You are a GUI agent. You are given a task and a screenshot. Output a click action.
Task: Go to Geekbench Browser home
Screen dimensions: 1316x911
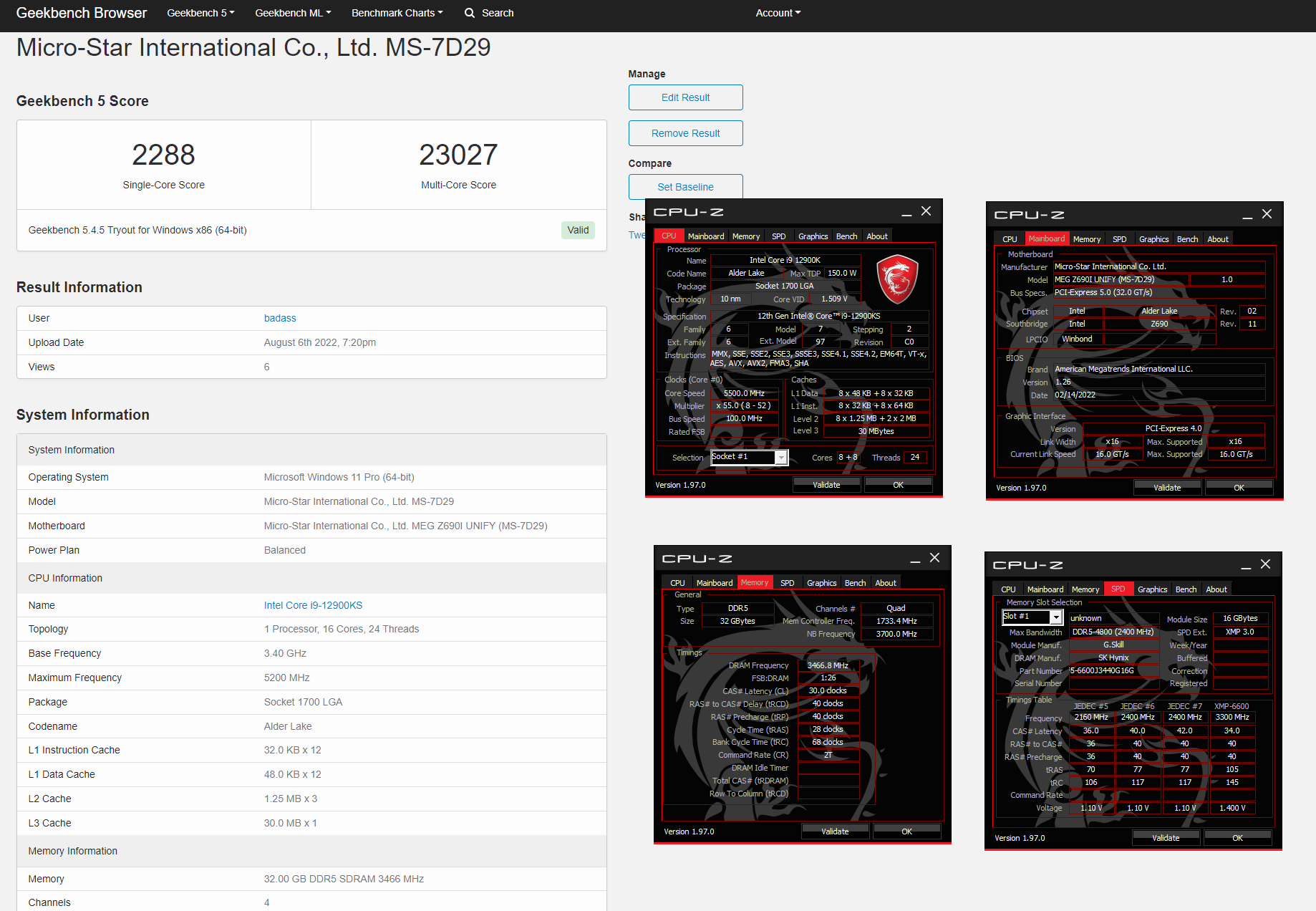pyautogui.click(x=82, y=13)
